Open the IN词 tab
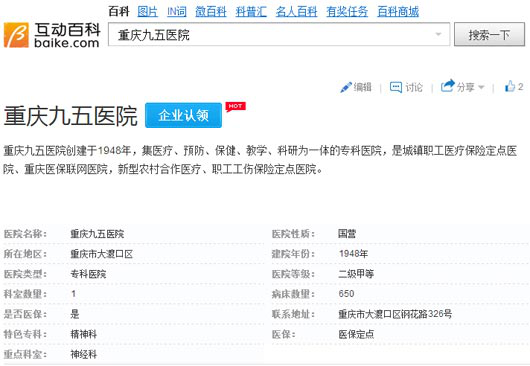Screen dimensions: 530x366 [176, 12]
